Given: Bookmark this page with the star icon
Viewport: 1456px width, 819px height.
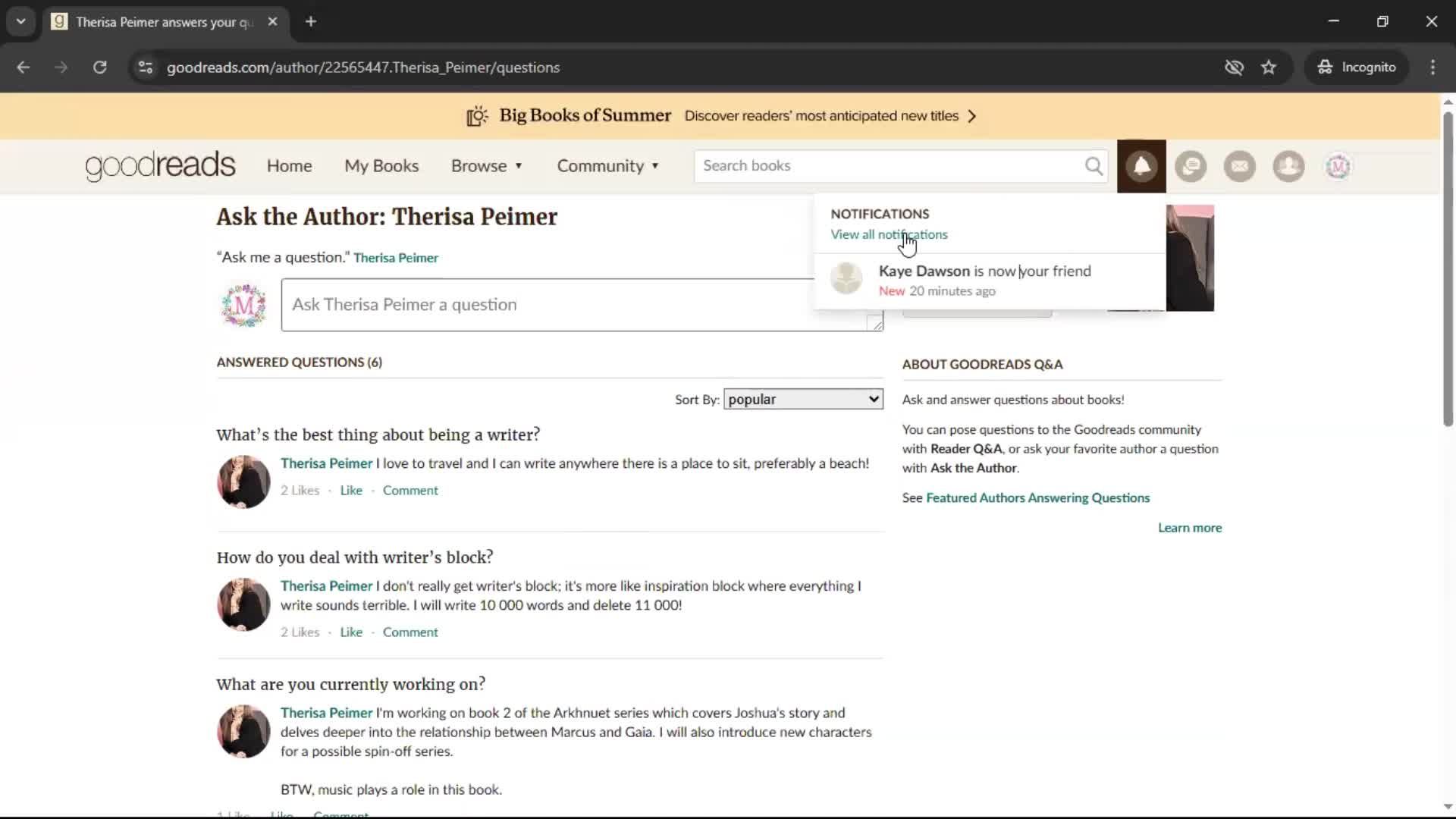Looking at the screenshot, I should 1269,67.
